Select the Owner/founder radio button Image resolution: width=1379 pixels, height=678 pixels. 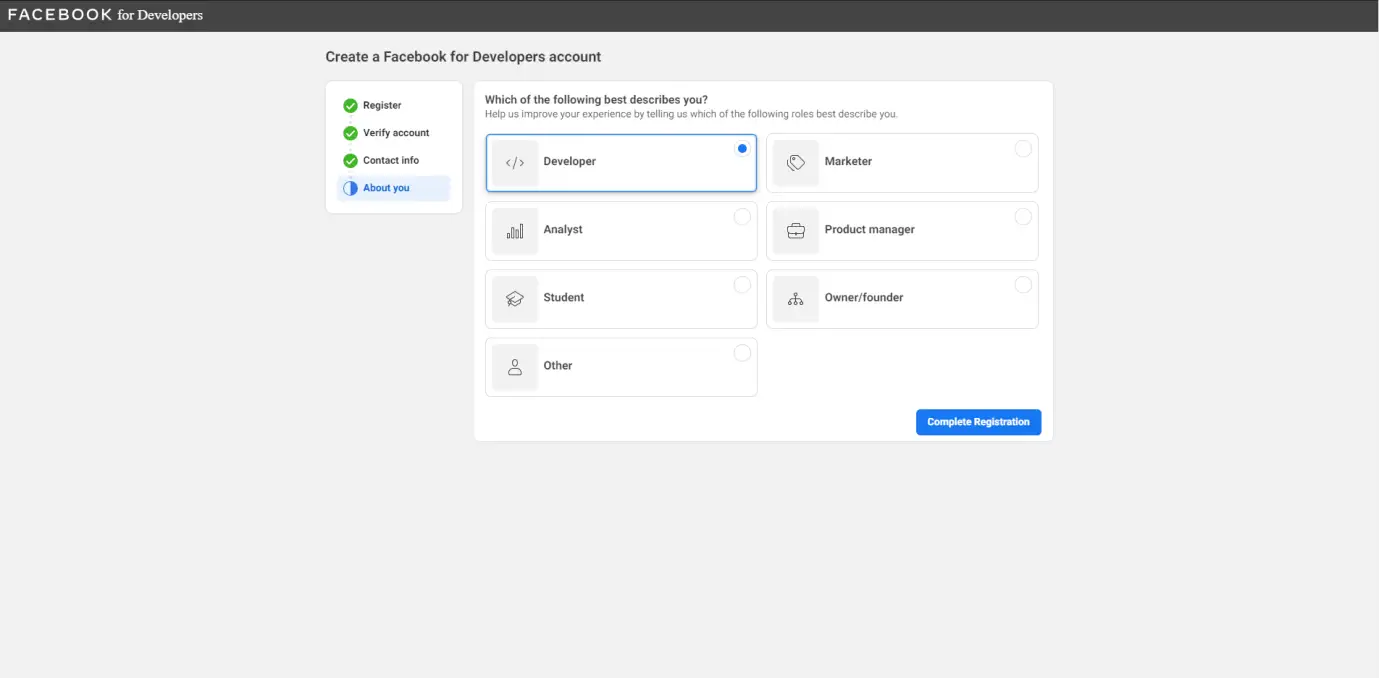(1023, 285)
